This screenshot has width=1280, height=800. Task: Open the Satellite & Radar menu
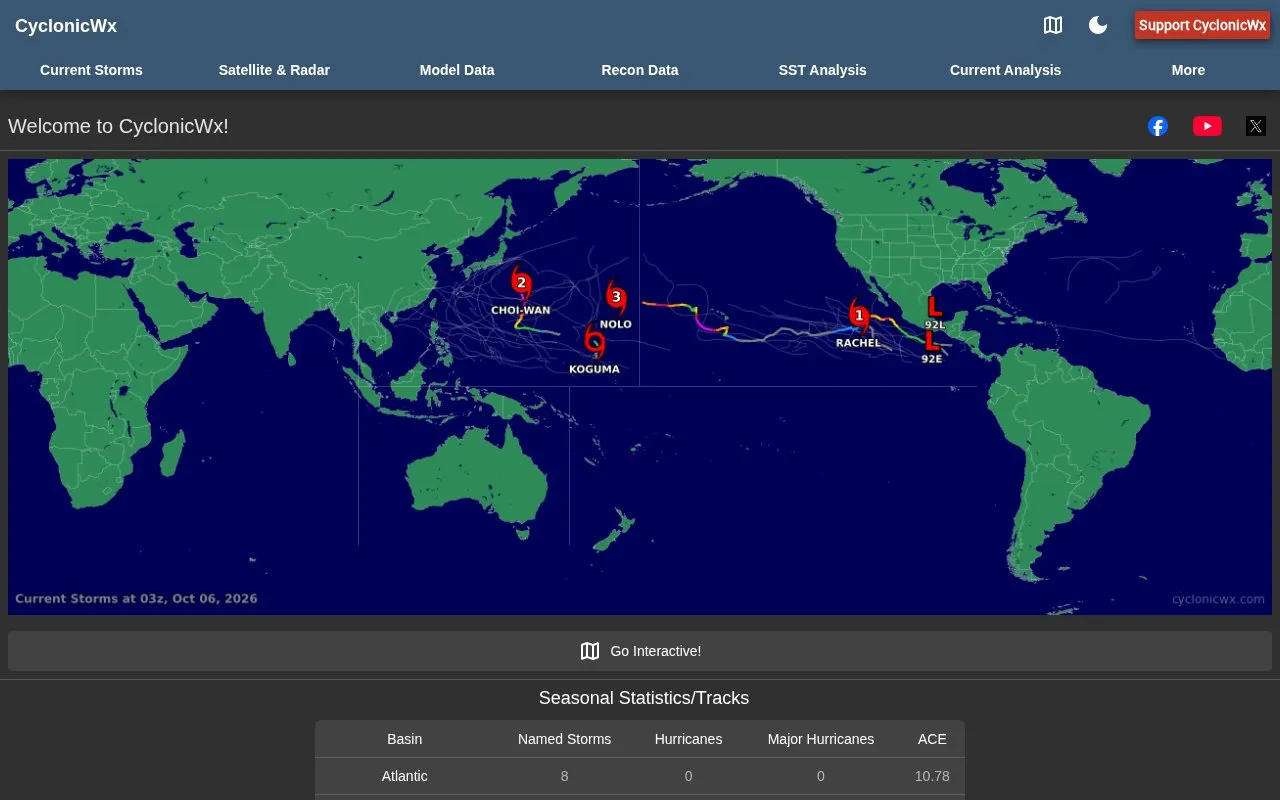point(274,70)
